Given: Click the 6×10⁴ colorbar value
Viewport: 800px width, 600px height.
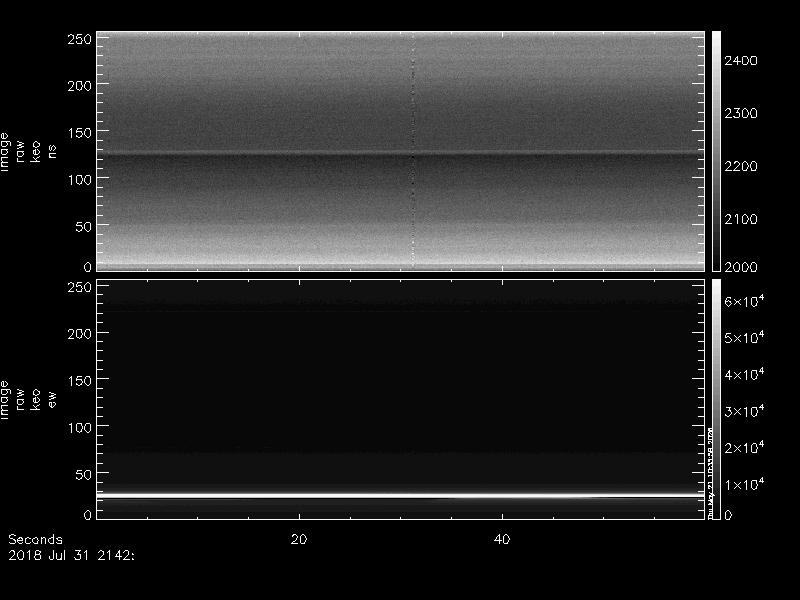Looking at the screenshot, I should click(744, 301).
